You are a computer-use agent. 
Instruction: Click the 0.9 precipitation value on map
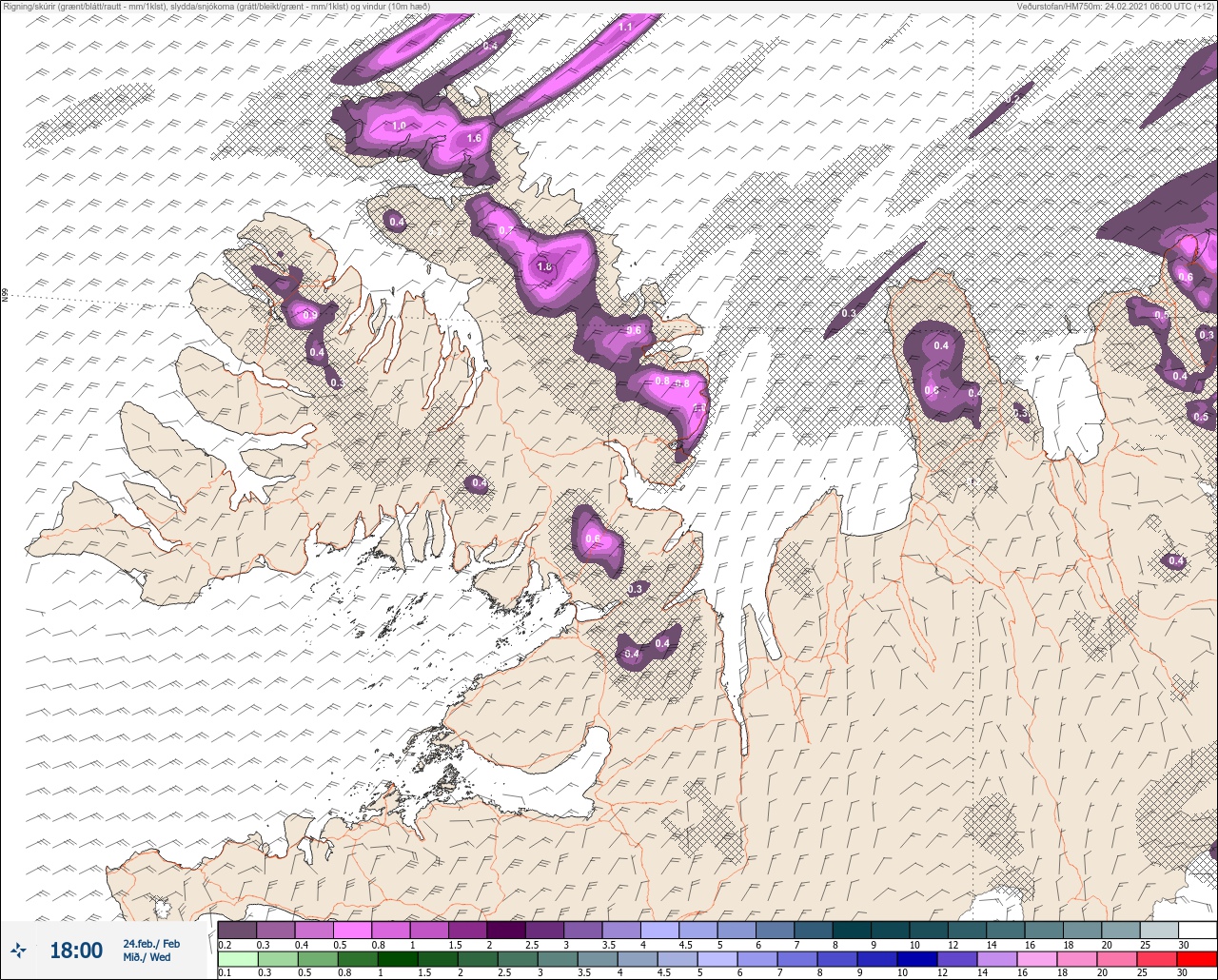click(x=309, y=315)
